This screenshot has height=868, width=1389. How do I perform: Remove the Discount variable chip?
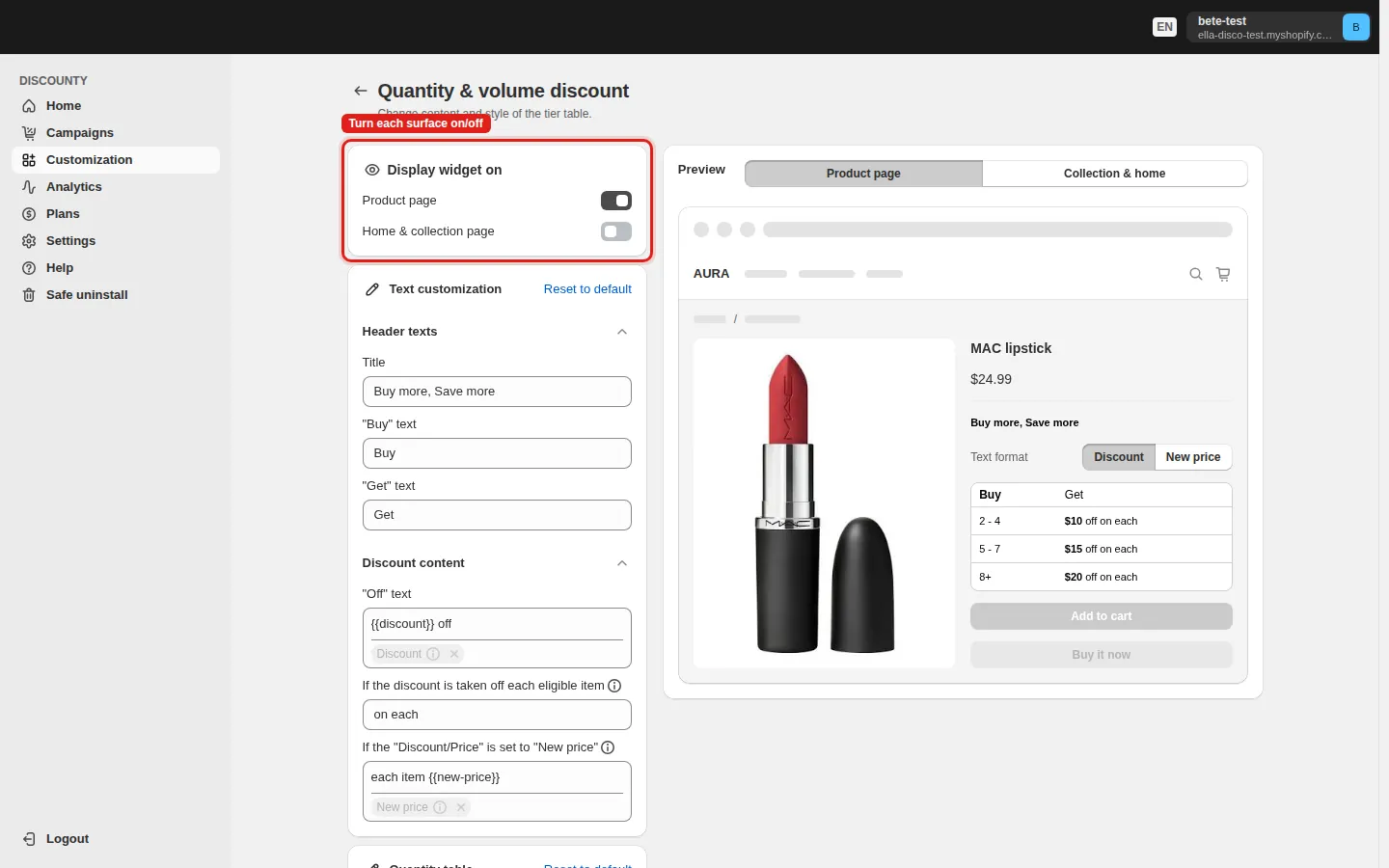click(x=454, y=654)
